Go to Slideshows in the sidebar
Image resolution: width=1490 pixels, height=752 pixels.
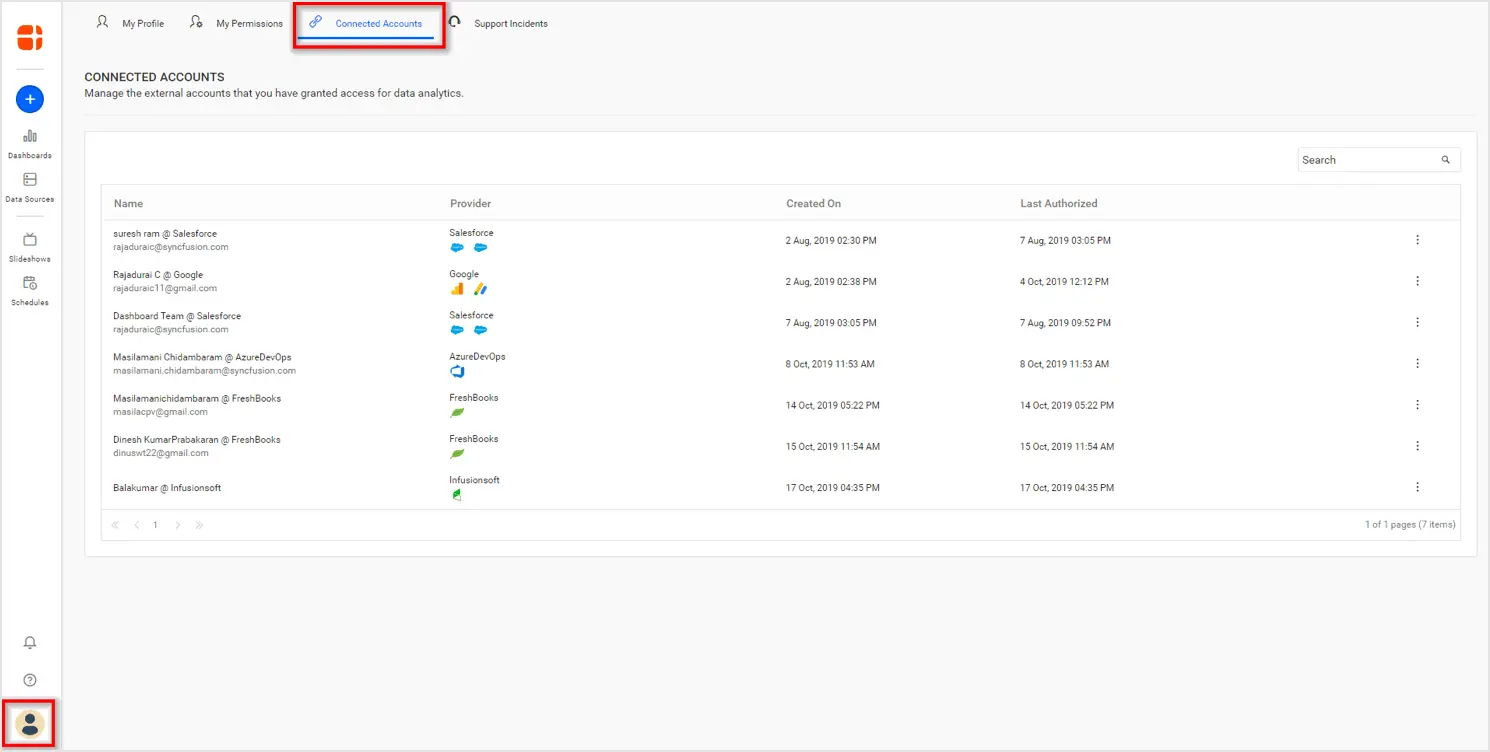[30, 246]
